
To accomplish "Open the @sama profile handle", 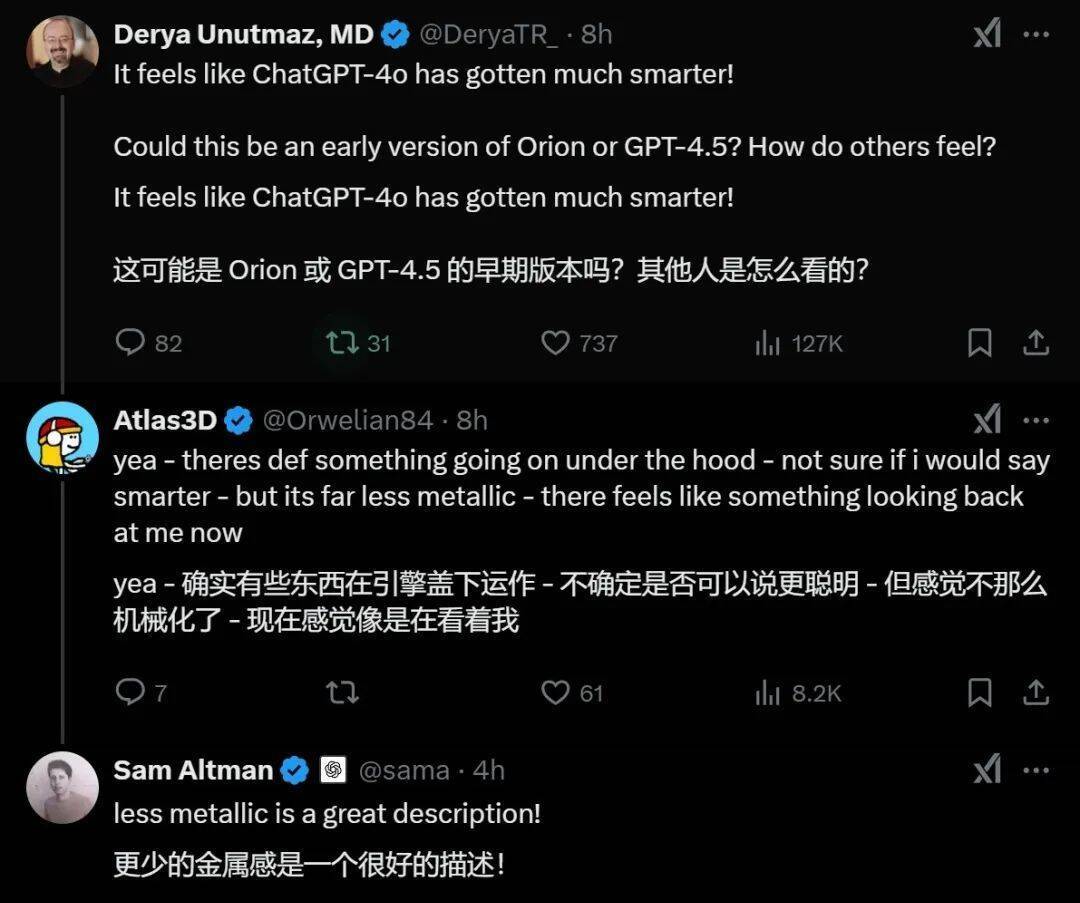I will point(404,770).
